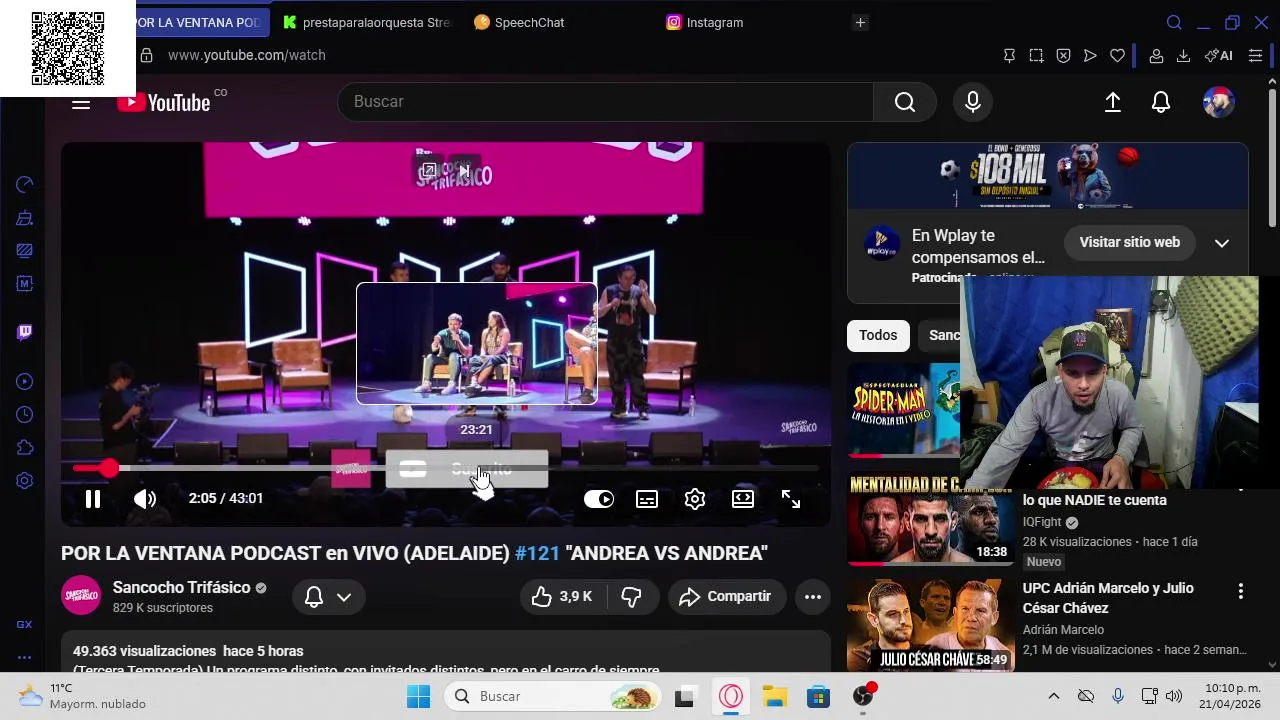Open Extensions cube icon in sidebar
1280x720 pixels.
tap(25, 447)
